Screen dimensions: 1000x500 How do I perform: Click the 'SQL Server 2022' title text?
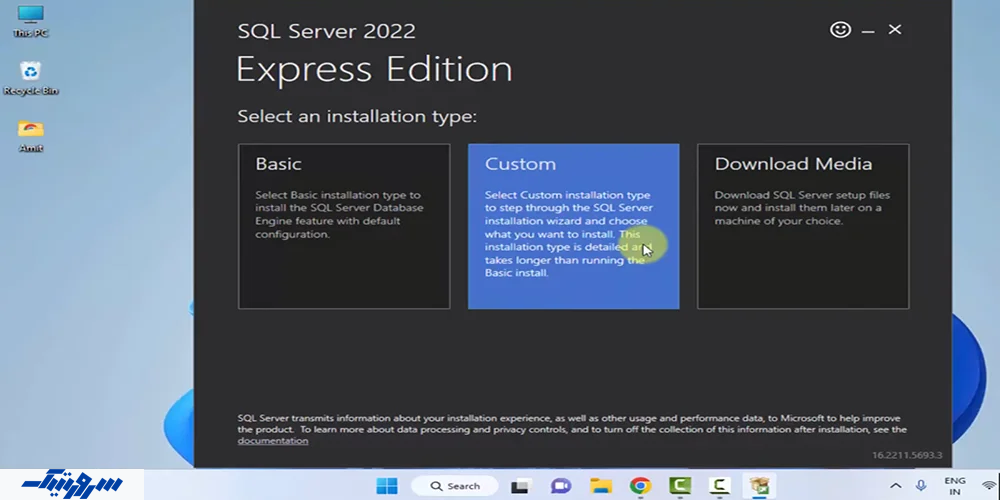click(x=327, y=31)
